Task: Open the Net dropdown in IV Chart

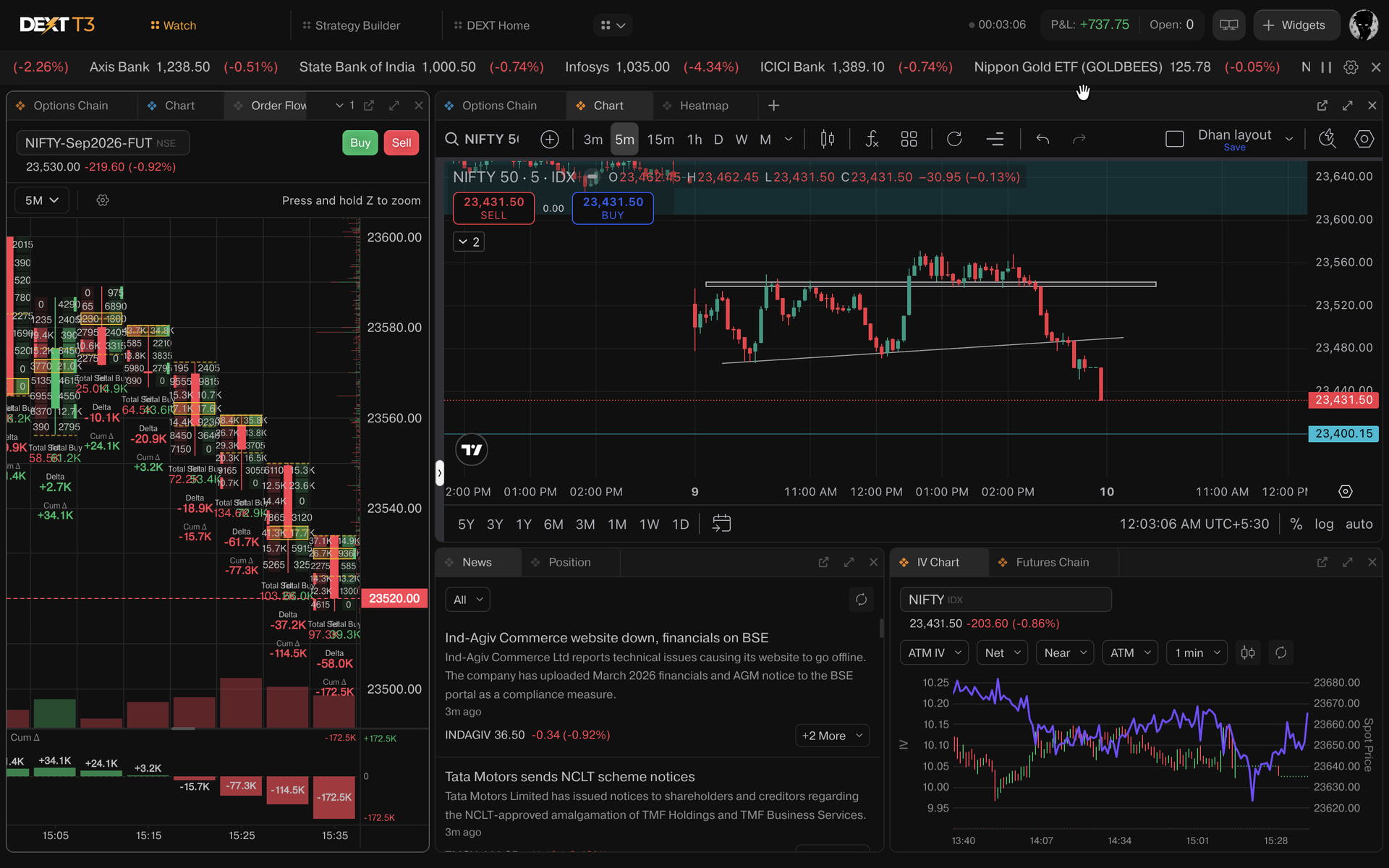Action: pos(1002,652)
